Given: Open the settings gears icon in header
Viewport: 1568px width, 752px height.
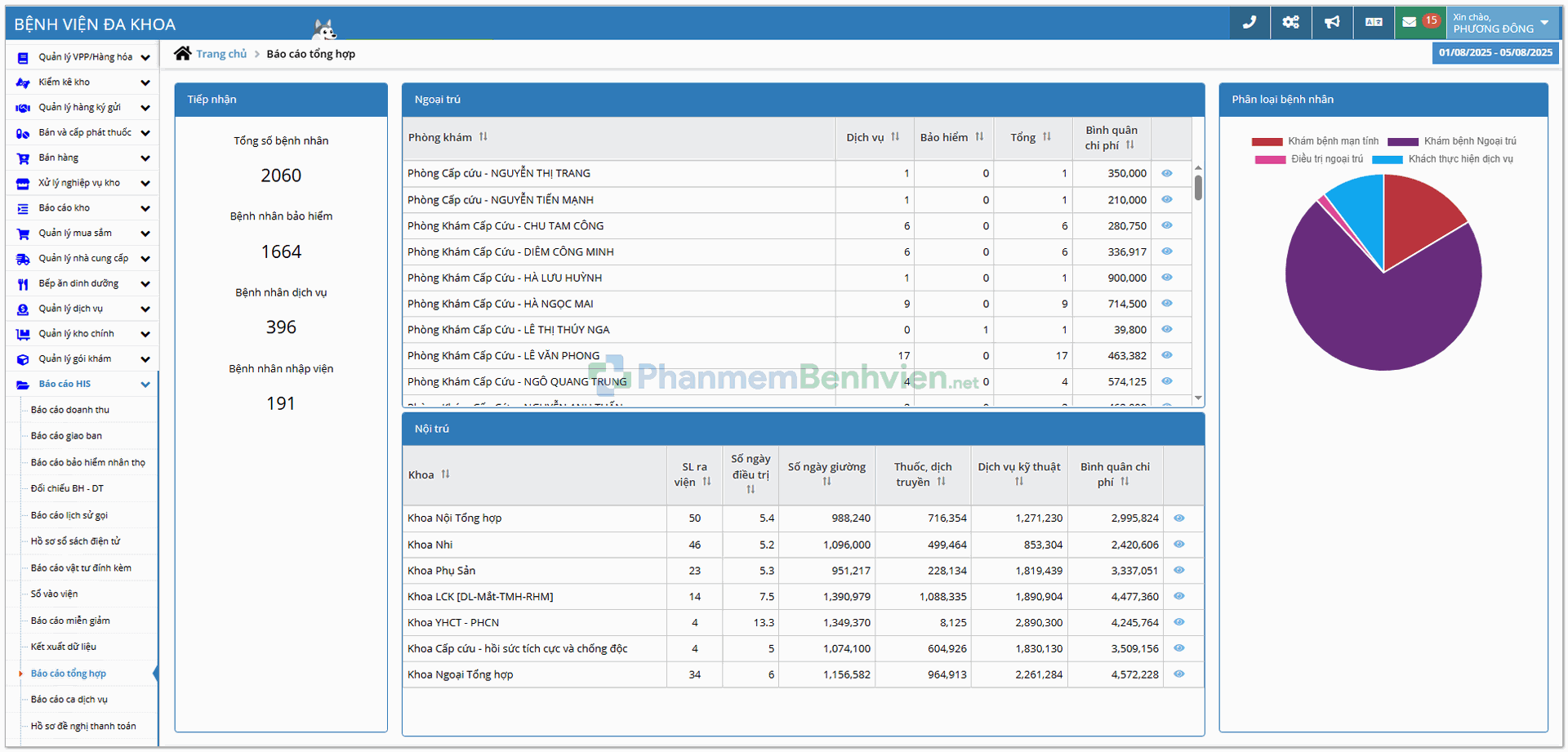Looking at the screenshot, I should tap(1290, 22).
